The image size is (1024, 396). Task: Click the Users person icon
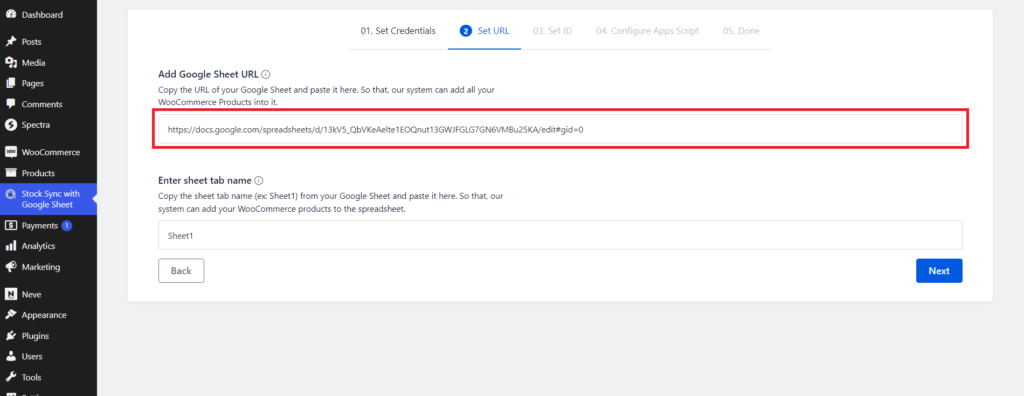pyautogui.click(x=10, y=357)
